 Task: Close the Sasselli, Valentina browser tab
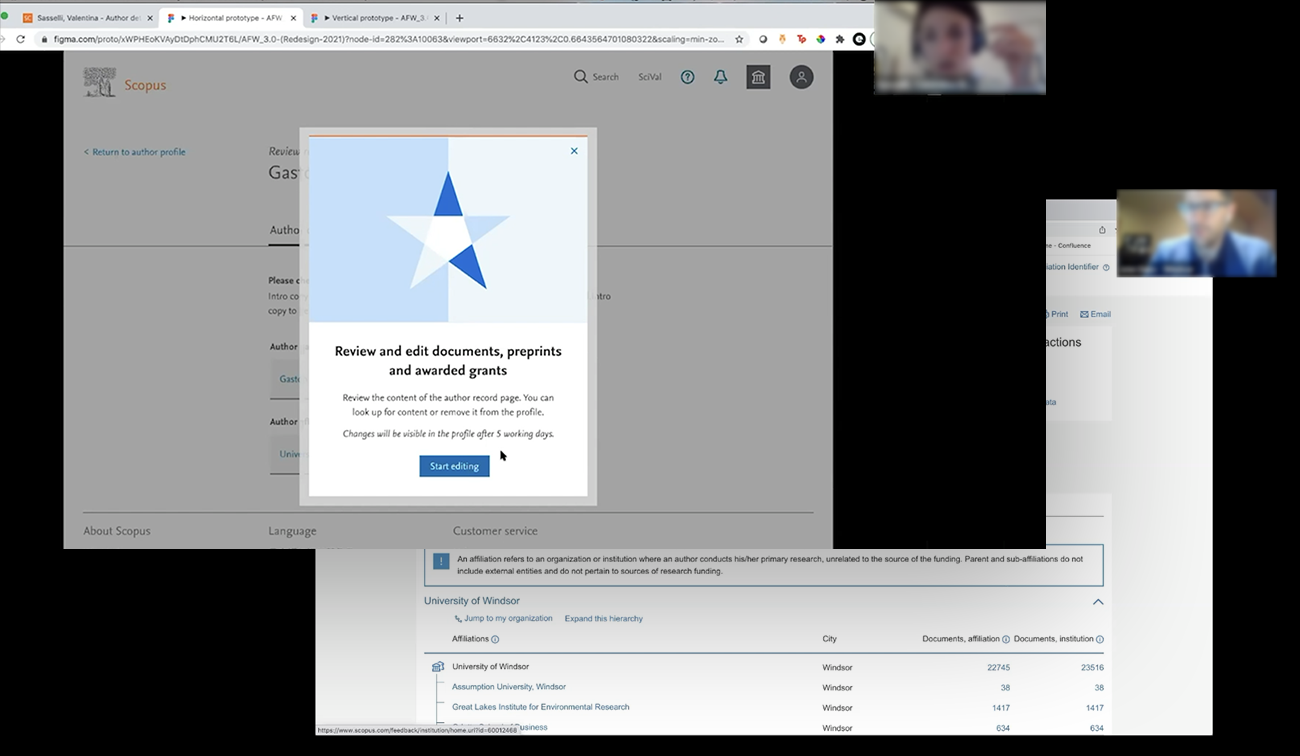[x=150, y=18]
